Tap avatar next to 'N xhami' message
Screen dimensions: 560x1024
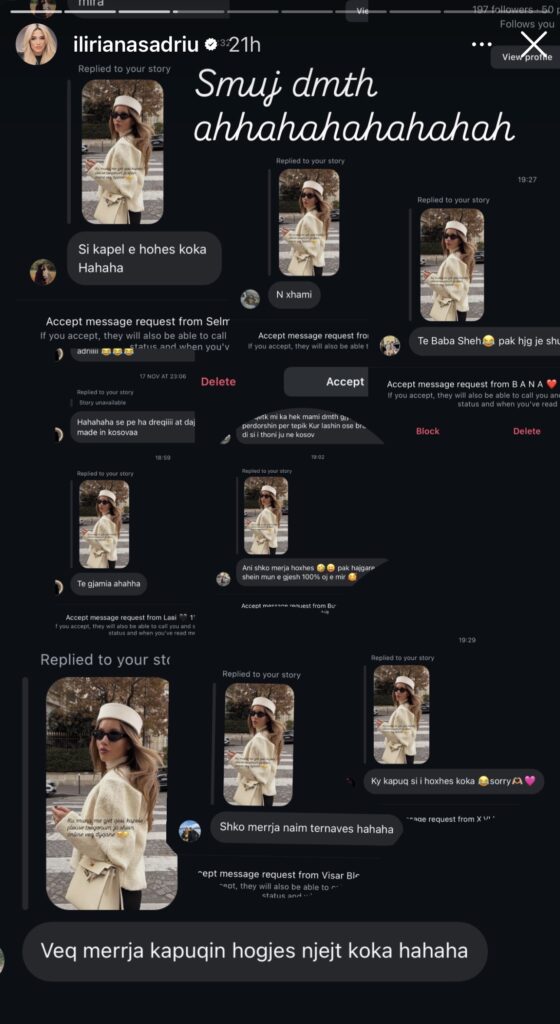pos(250,298)
